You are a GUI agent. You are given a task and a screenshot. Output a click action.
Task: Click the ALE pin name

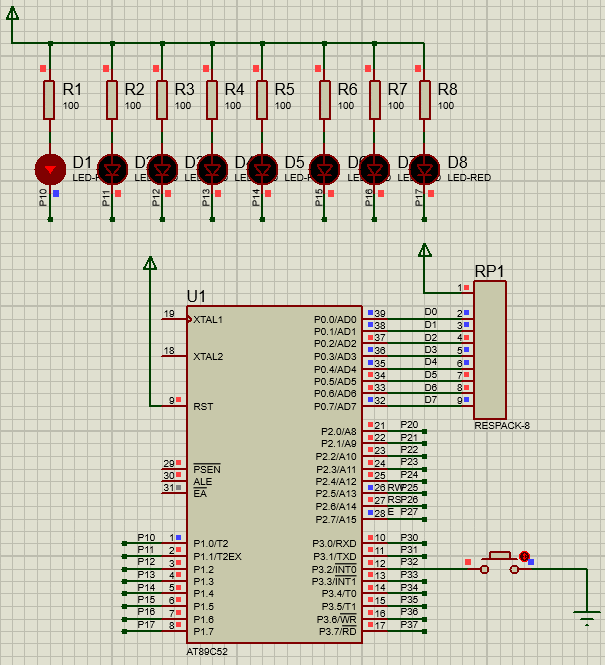(x=202, y=482)
